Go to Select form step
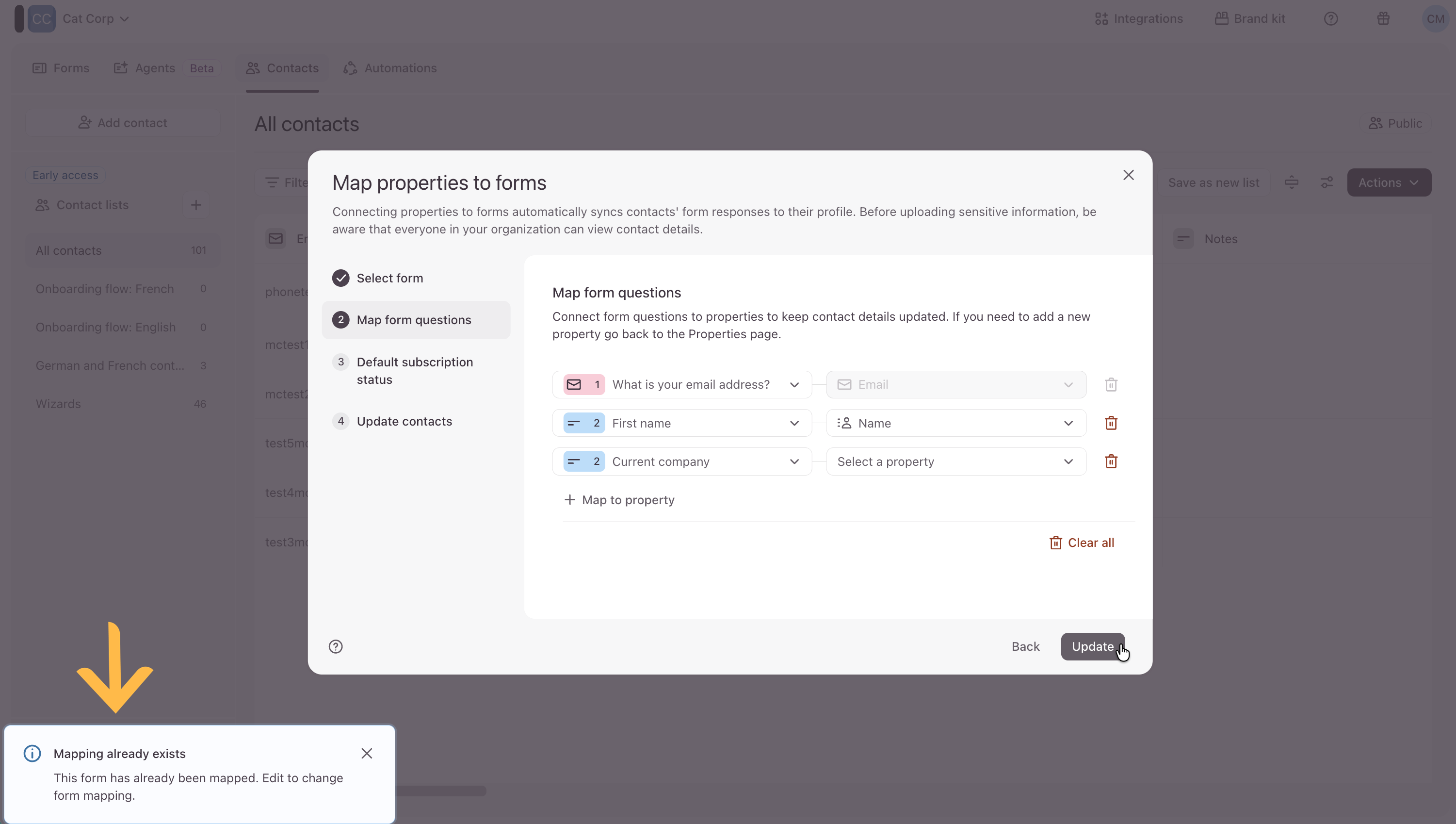 click(x=389, y=278)
